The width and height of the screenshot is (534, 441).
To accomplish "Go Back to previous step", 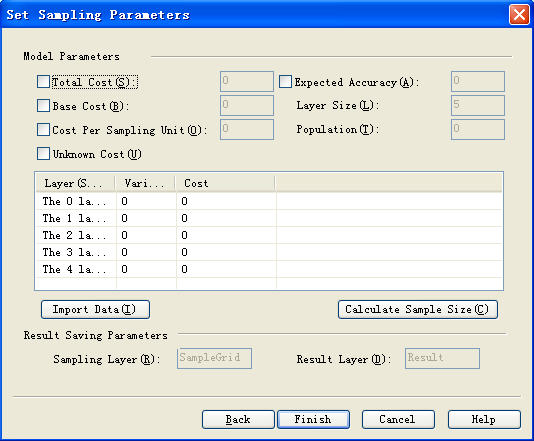I will point(238,420).
